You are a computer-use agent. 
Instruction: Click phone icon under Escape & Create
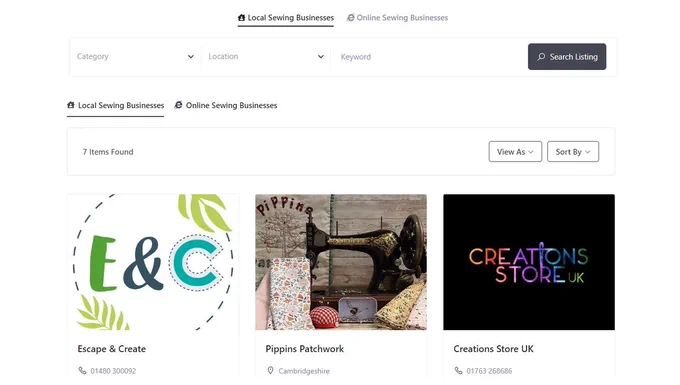click(x=82, y=371)
